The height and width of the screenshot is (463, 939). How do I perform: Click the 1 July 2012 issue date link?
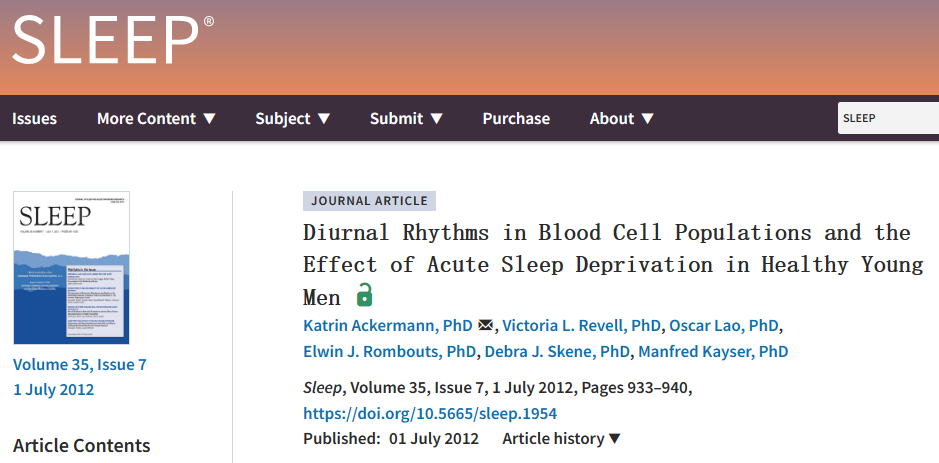[x=53, y=390]
